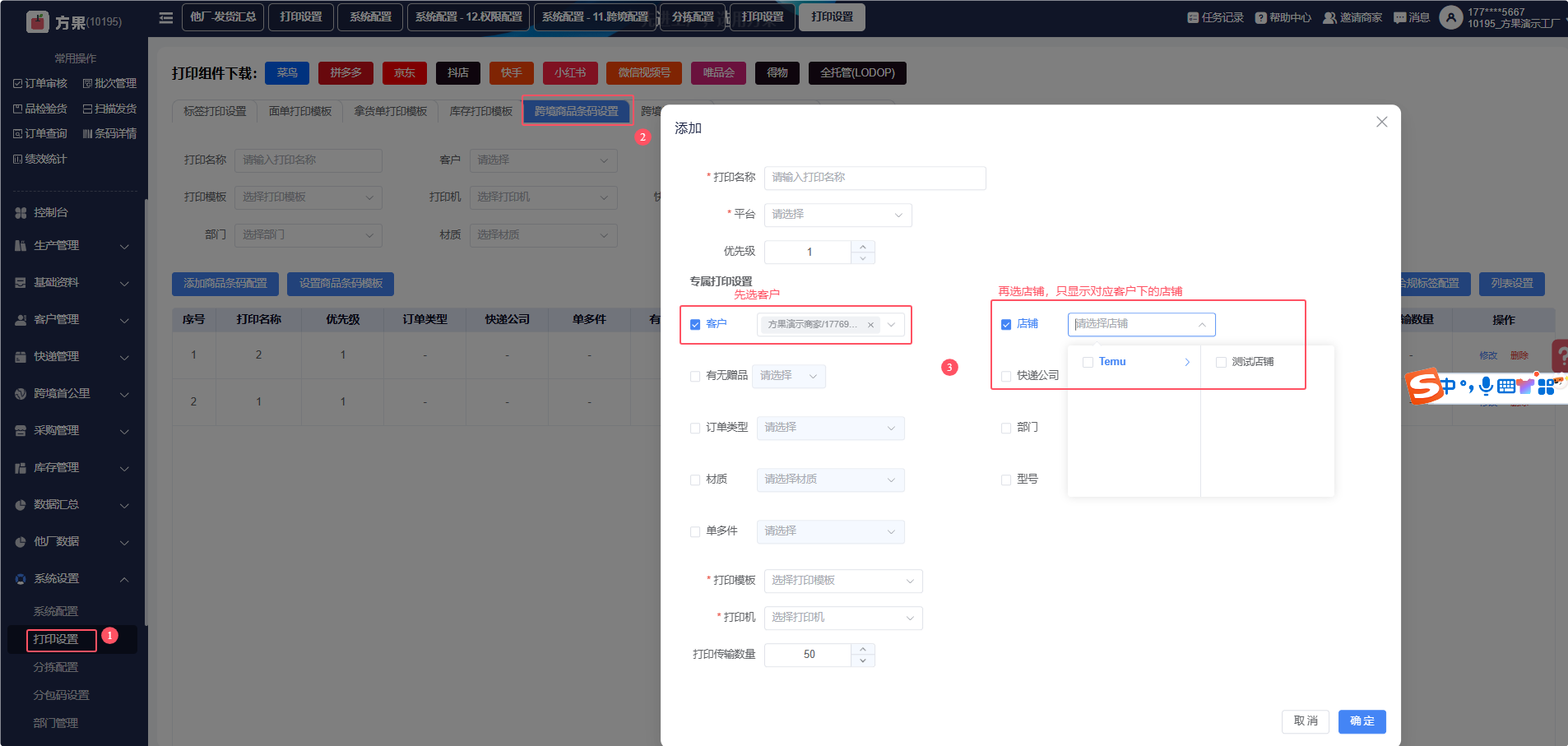Click the 邀请商家 invite merchant icon
This screenshot has height=746, width=1568.
coord(1329,17)
